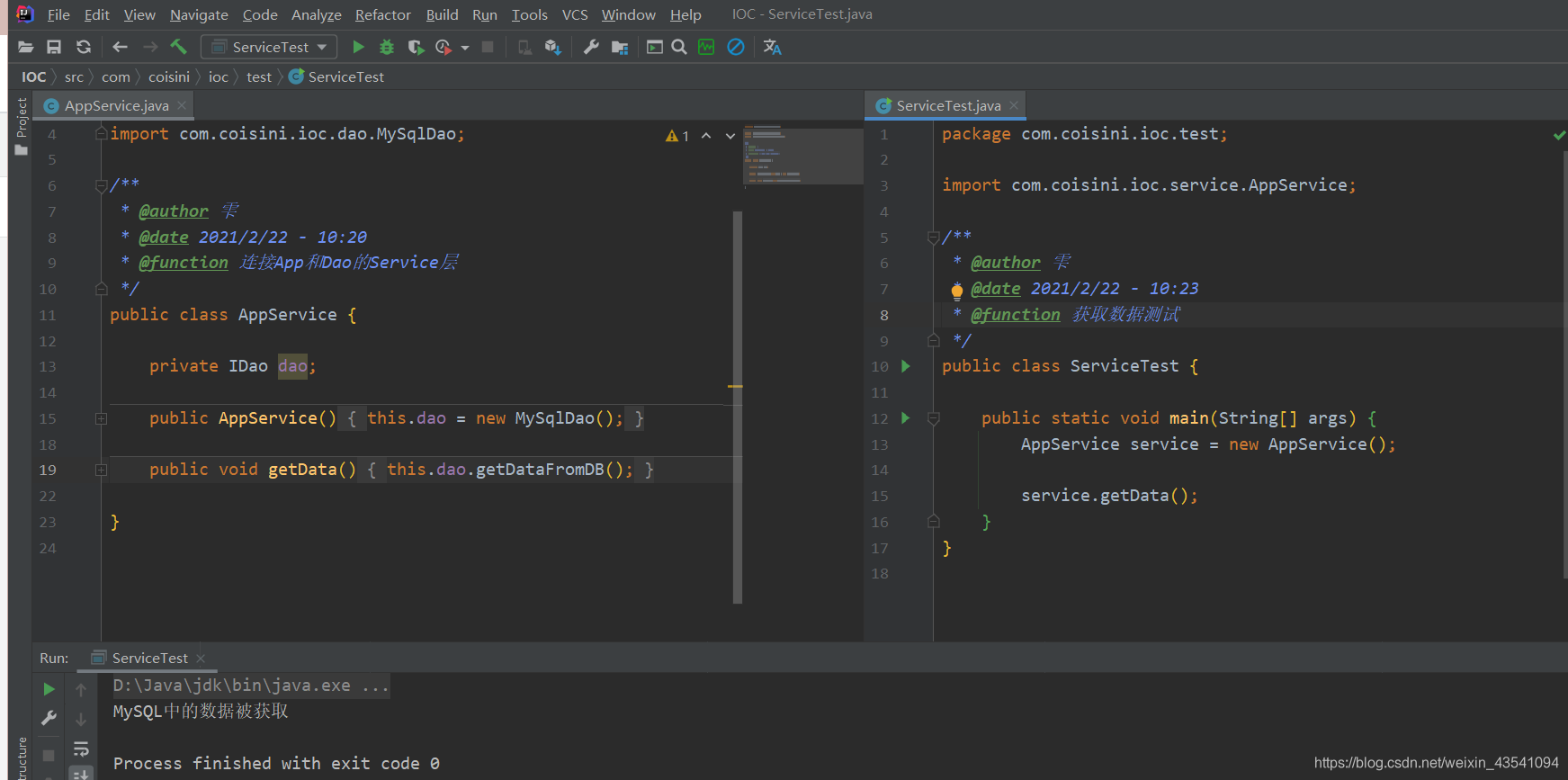Open the Window menu
Image resolution: width=1568 pixels, height=780 pixels.
(628, 14)
